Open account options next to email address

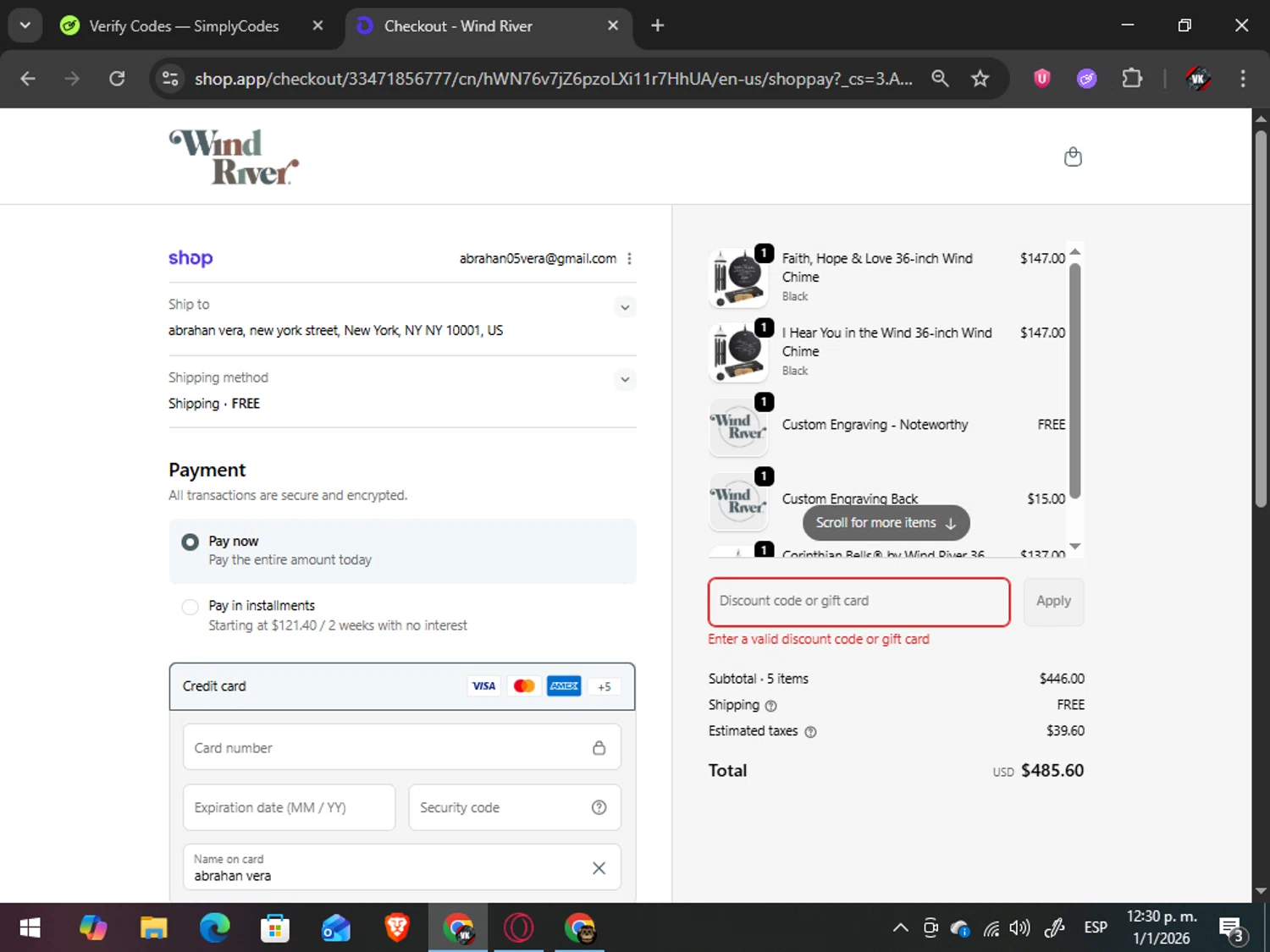pyautogui.click(x=629, y=259)
